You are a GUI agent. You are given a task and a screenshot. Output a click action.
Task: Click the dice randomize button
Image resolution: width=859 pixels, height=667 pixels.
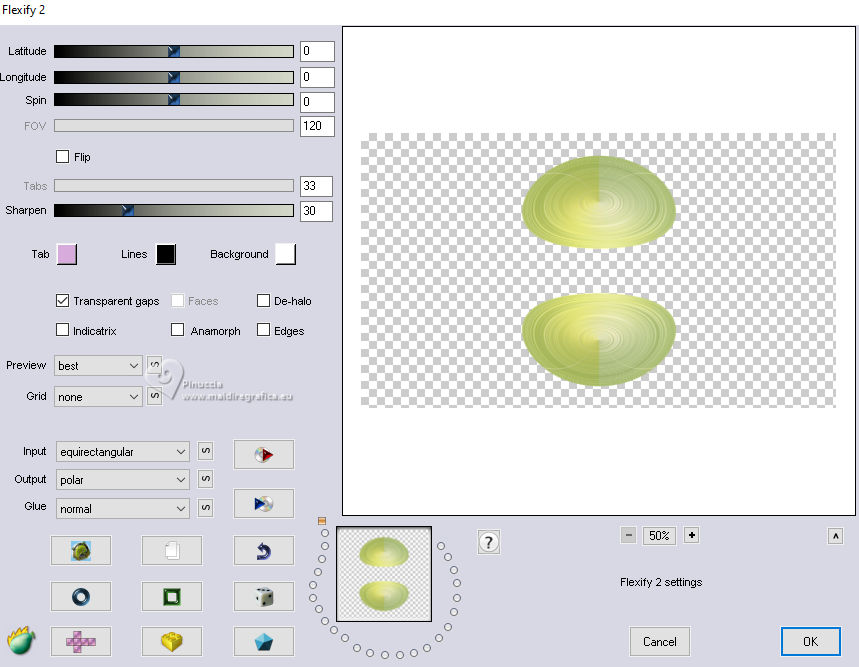[x=264, y=596]
